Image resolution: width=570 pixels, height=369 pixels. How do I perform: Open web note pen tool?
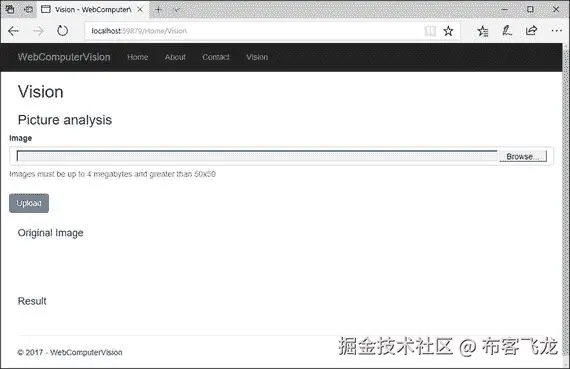(x=507, y=31)
